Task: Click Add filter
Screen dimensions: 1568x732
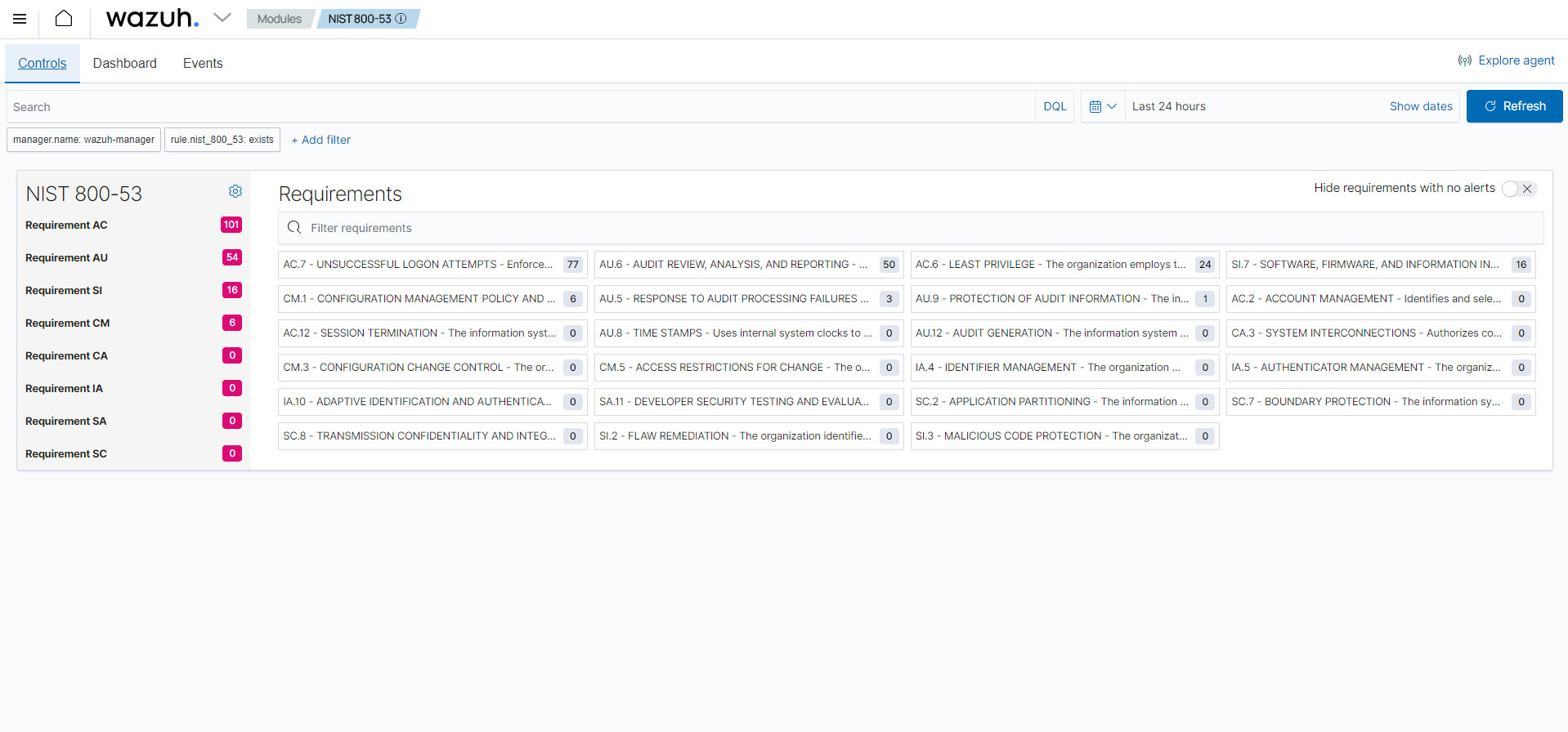Action: (321, 140)
